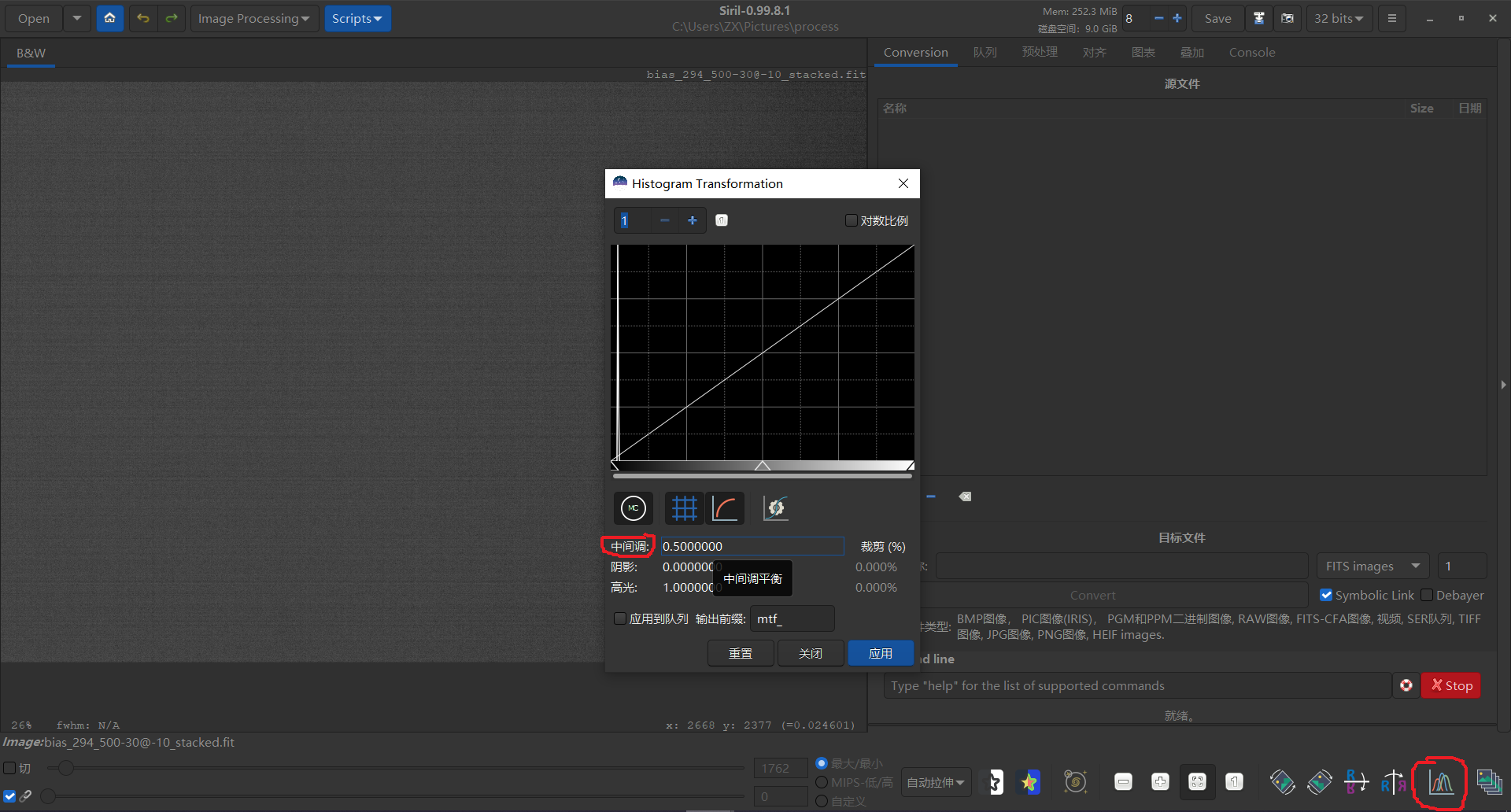Enable the Debayer checkbox

click(x=1427, y=595)
